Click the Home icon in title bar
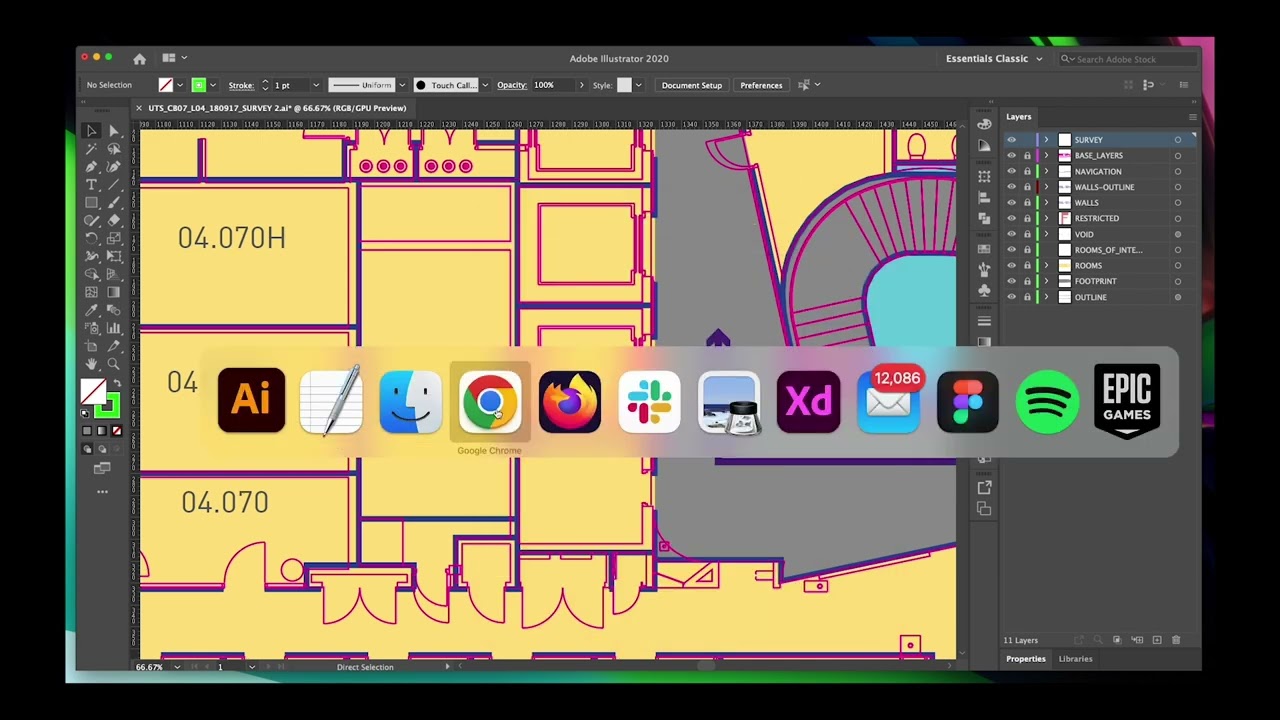Image resolution: width=1280 pixels, height=720 pixels. coord(139,59)
